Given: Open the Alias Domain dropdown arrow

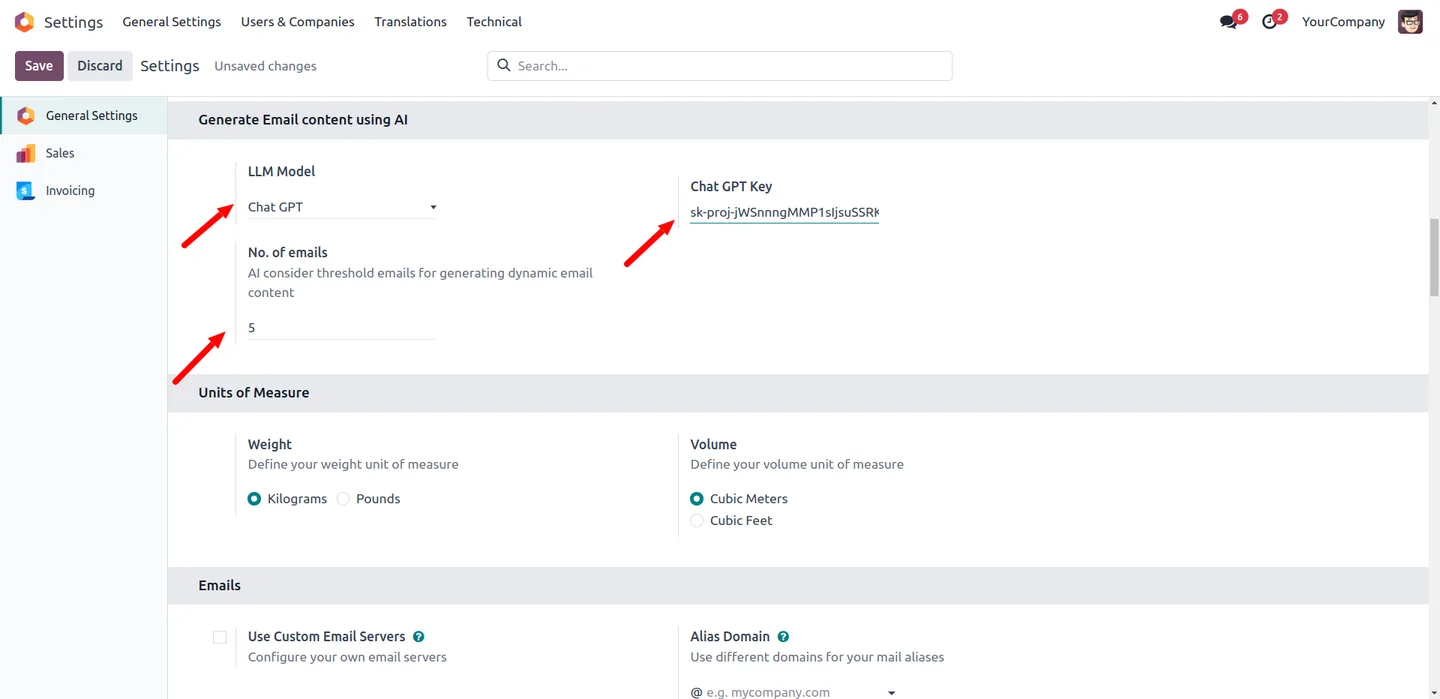Looking at the screenshot, I should coord(891,692).
